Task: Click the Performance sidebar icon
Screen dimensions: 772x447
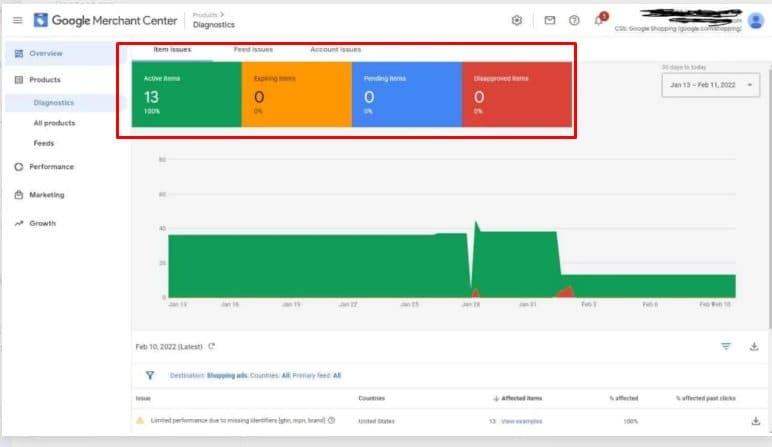Action: (x=19, y=167)
